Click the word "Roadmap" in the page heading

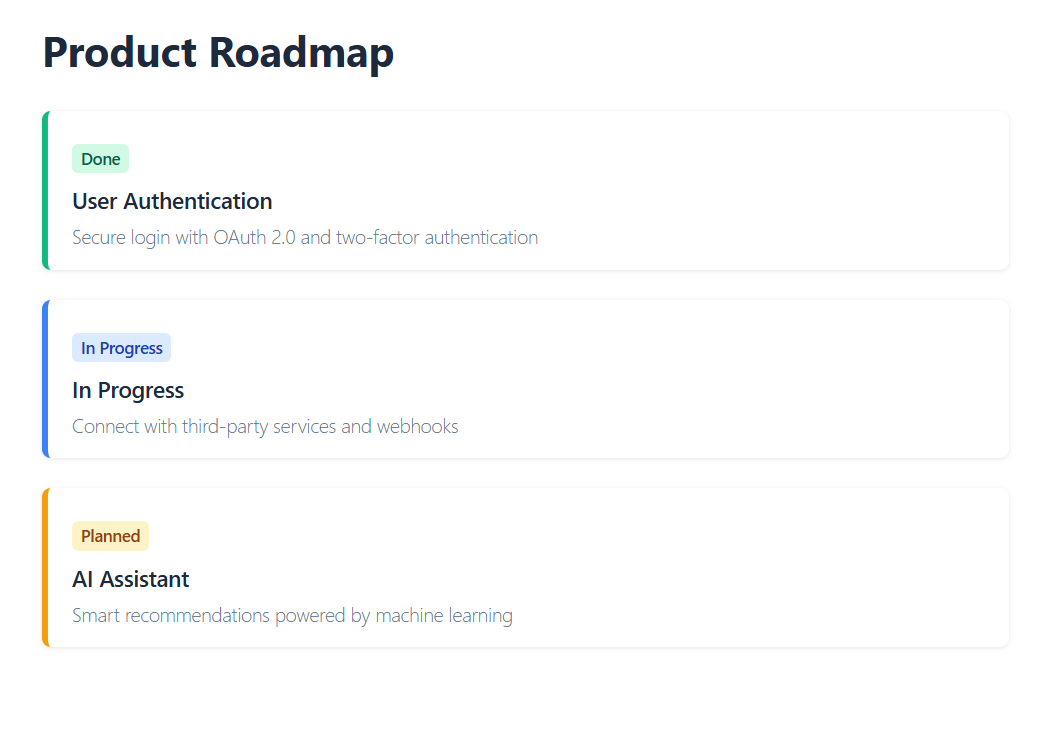click(x=302, y=52)
